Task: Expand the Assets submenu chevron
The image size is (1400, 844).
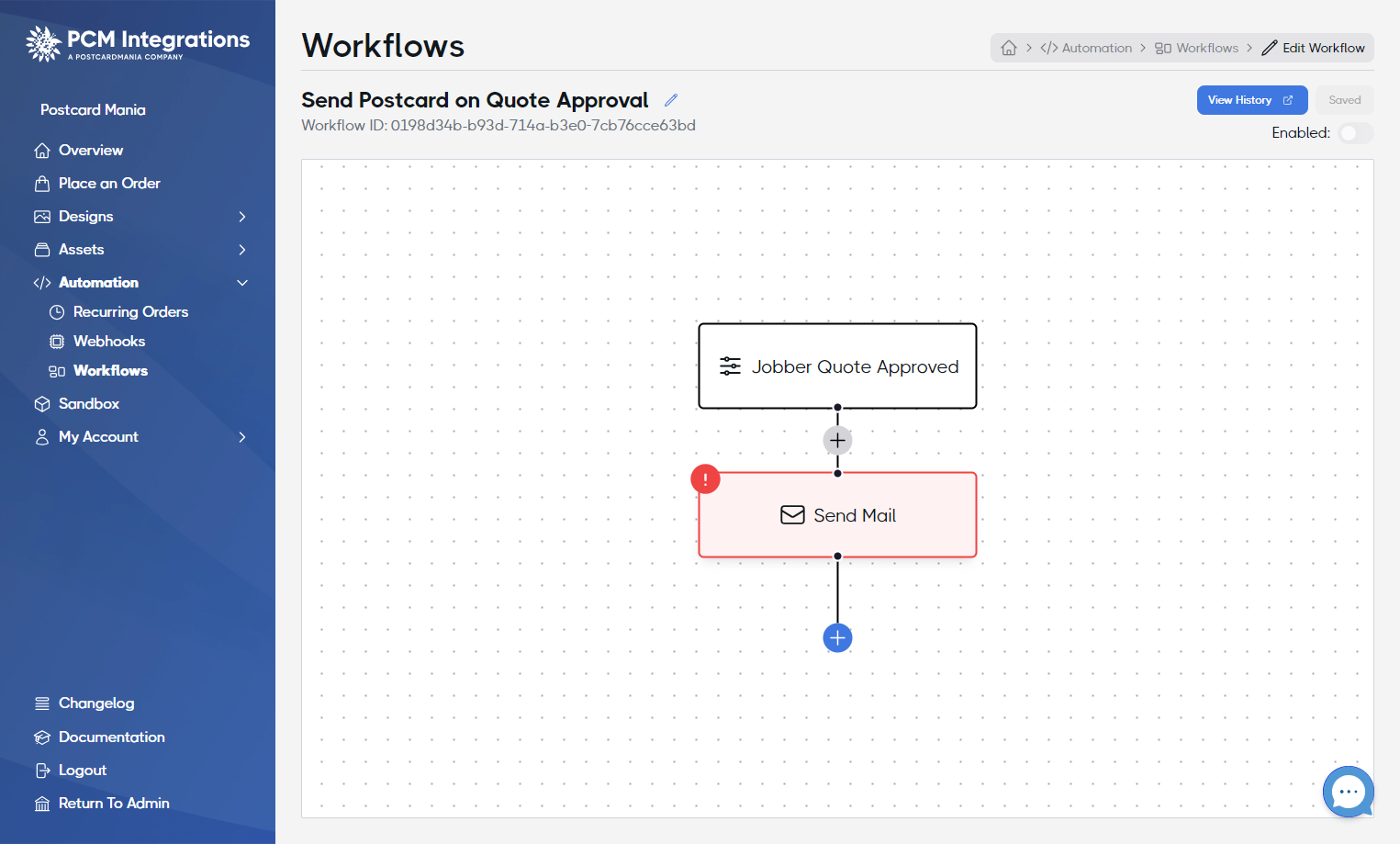Action: pyautogui.click(x=242, y=250)
